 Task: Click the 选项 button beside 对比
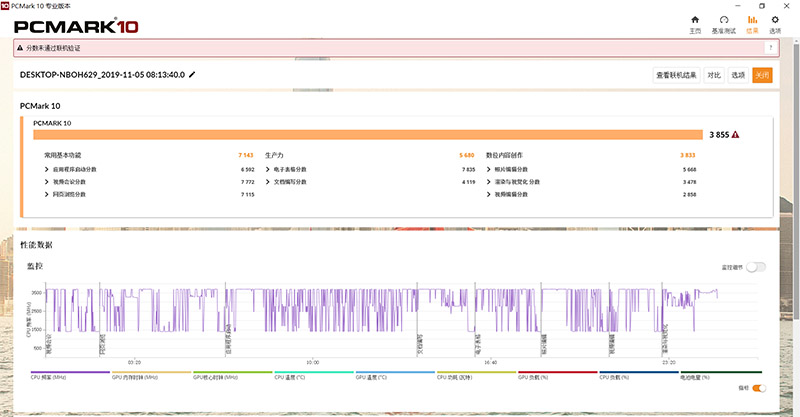pyautogui.click(x=738, y=75)
